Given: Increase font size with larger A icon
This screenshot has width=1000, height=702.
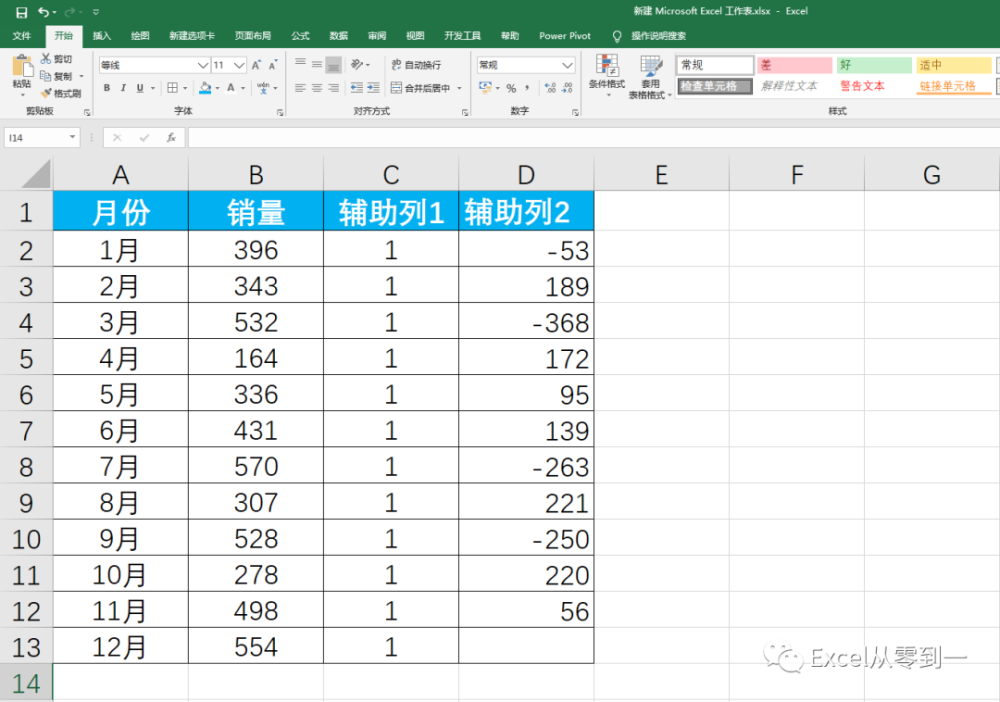Looking at the screenshot, I should (x=256, y=65).
